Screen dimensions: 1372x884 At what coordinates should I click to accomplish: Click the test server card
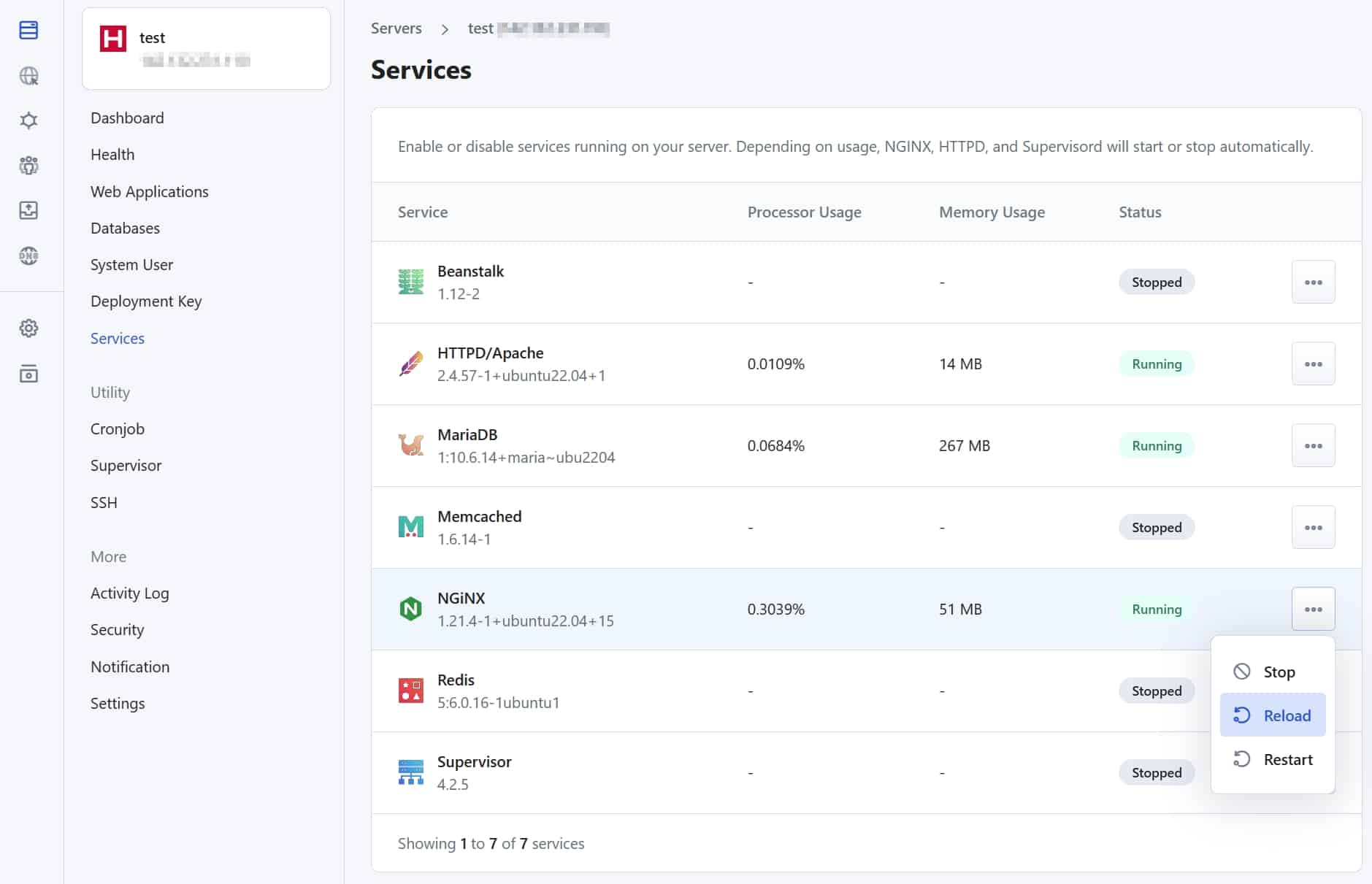pyautogui.click(x=206, y=48)
